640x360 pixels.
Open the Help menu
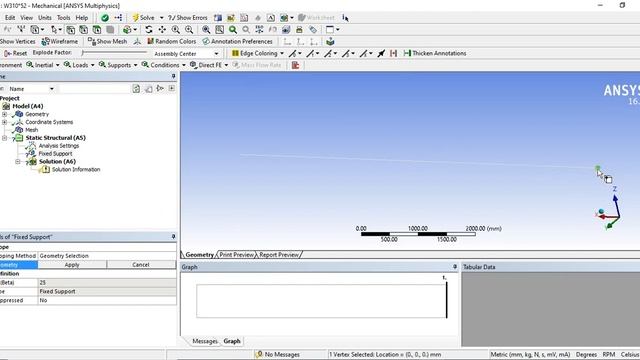click(82, 18)
